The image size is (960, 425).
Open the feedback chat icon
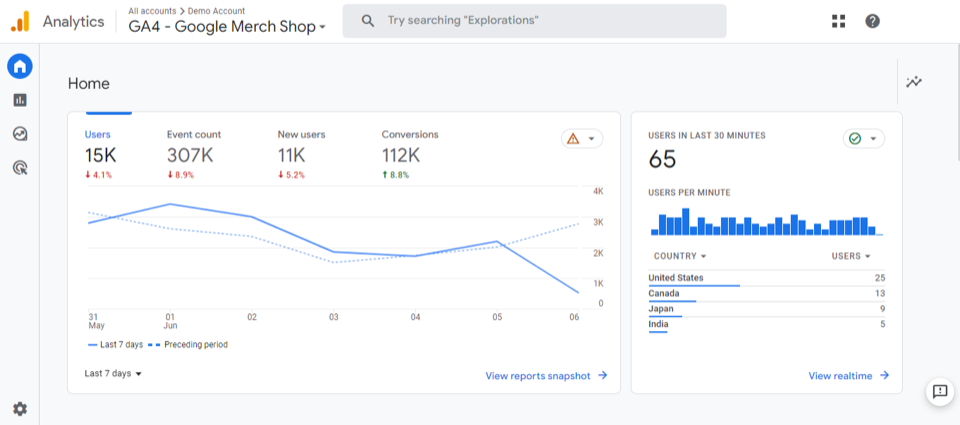939,391
